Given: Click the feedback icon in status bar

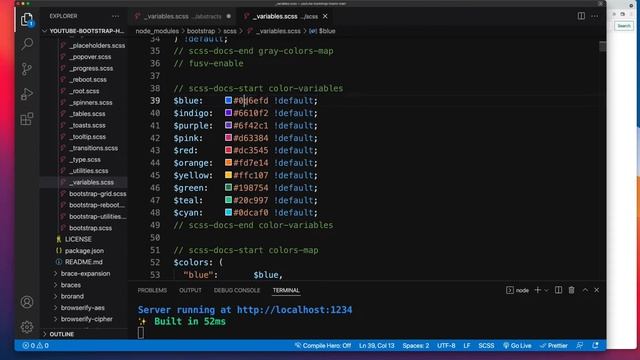Looking at the screenshot, I should [x=580, y=345].
